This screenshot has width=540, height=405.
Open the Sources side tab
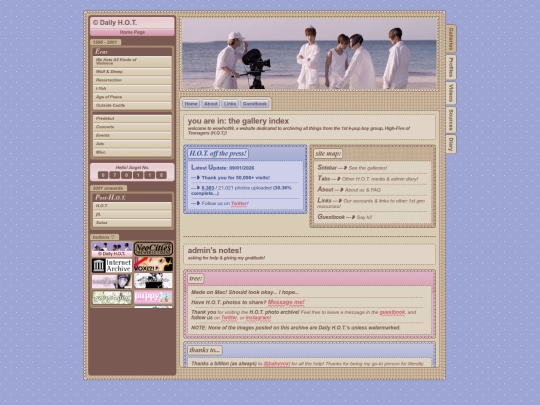click(451, 120)
